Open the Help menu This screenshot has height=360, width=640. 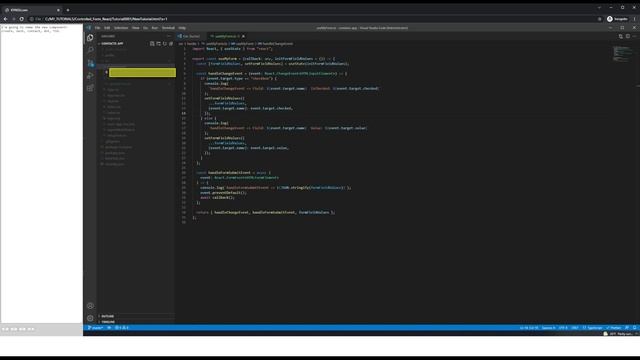coord(182,28)
